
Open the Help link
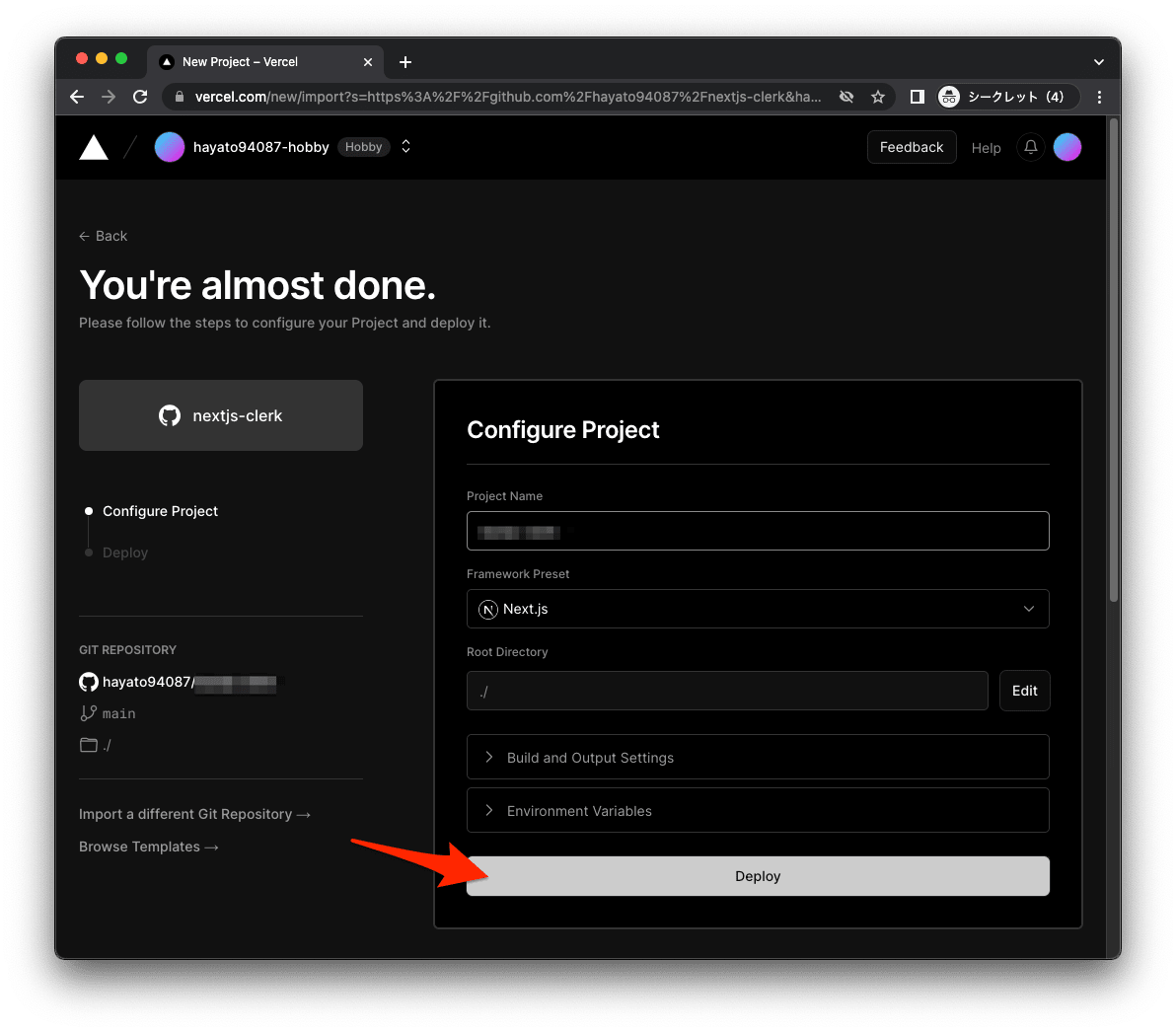click(x=986, y=148)
